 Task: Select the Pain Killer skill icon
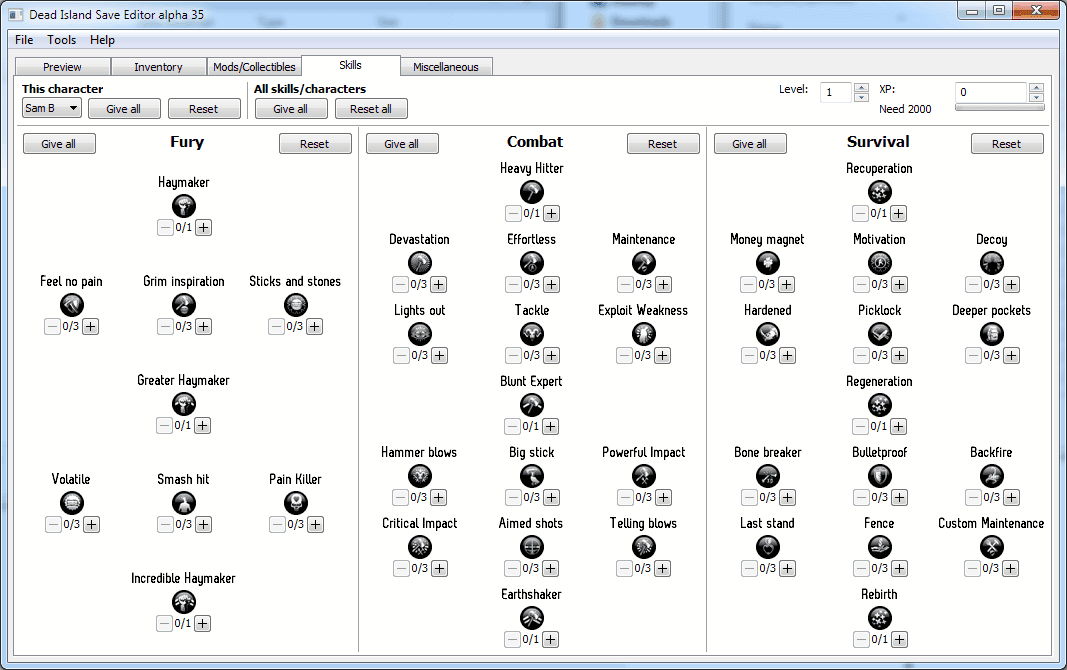296,503
